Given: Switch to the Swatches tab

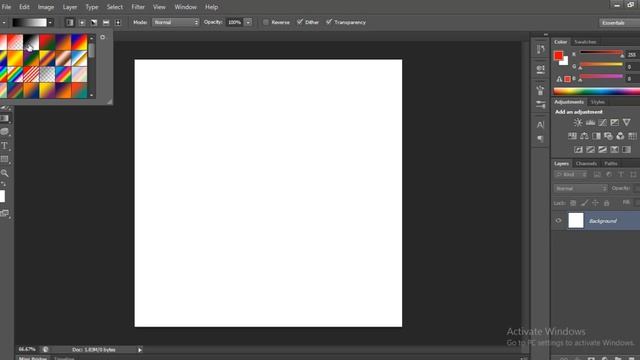Looking at the screenshot, I should pyautogui.click(x=585, y=42).
